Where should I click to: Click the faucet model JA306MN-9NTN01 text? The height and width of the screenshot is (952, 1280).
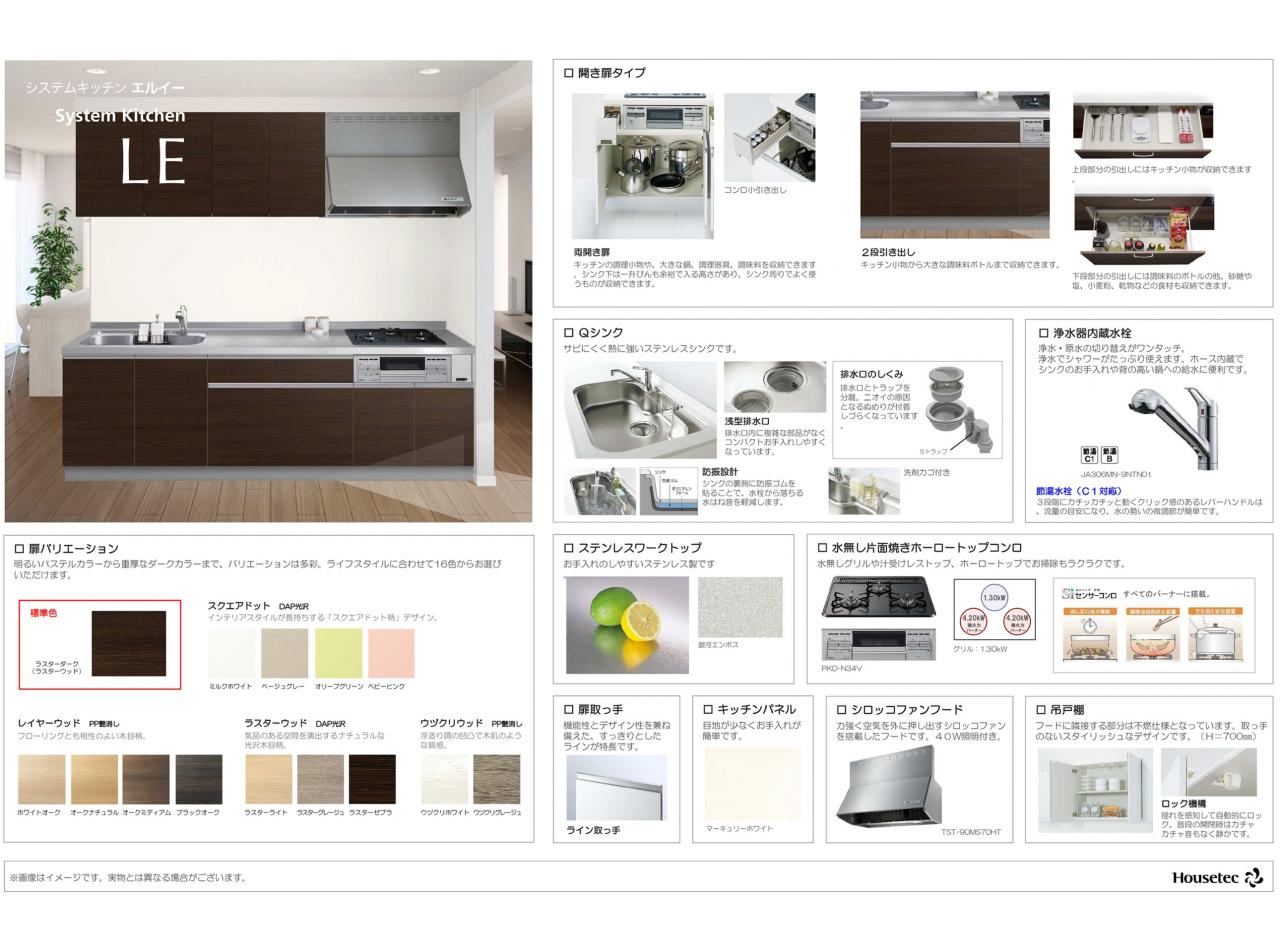click(x=1116, y=474)
